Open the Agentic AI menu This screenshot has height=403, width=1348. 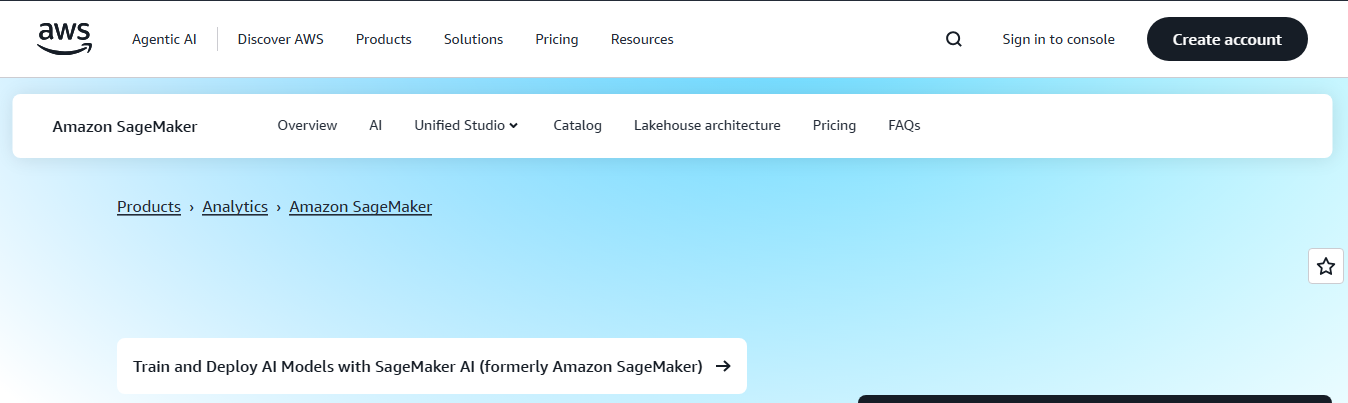164,39
